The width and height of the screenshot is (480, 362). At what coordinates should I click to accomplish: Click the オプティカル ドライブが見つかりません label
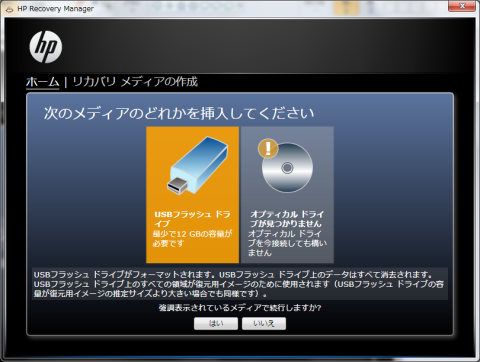[x=287, y=219]
